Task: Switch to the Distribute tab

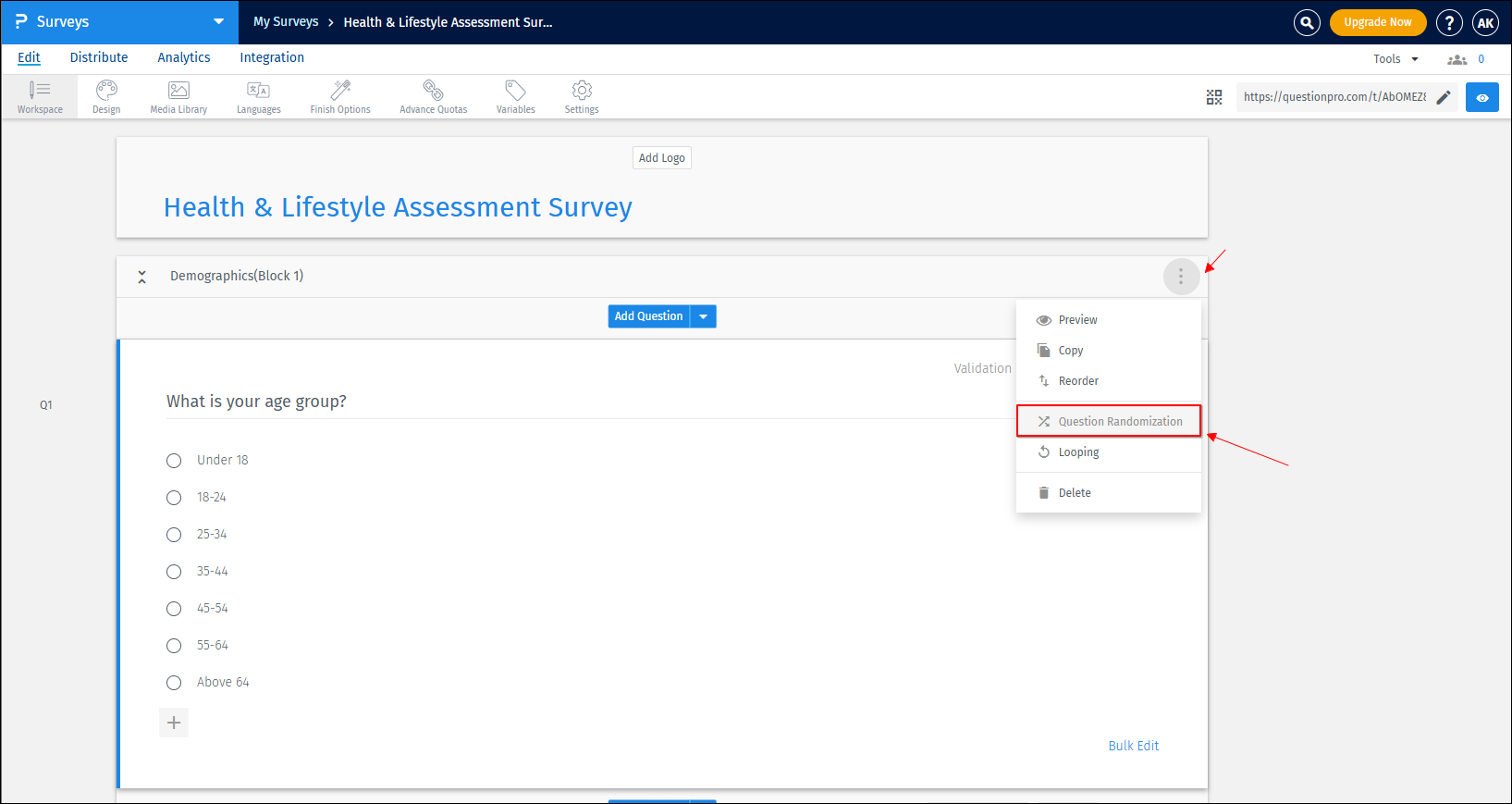Action: (99, 57)
